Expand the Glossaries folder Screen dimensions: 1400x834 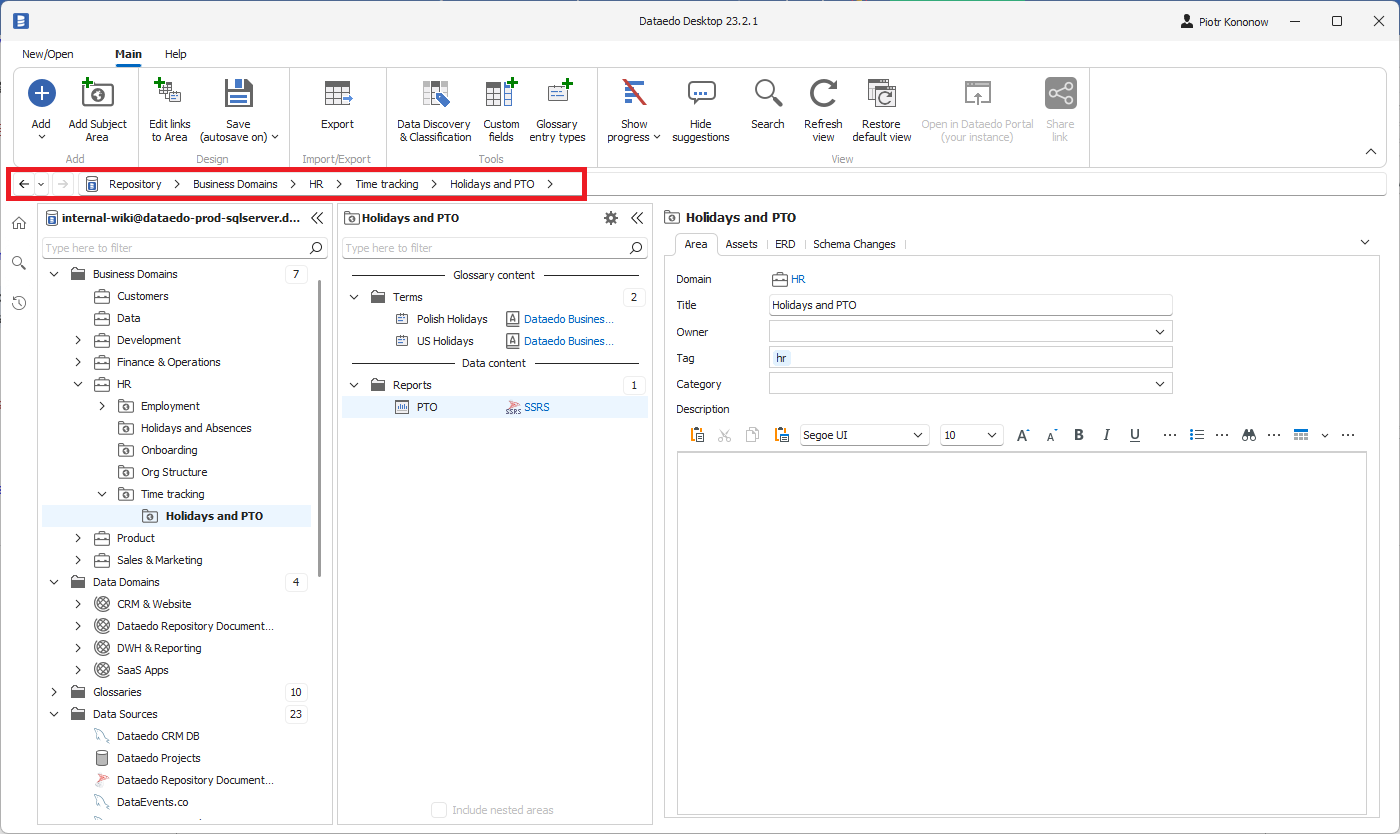(54, 692)
